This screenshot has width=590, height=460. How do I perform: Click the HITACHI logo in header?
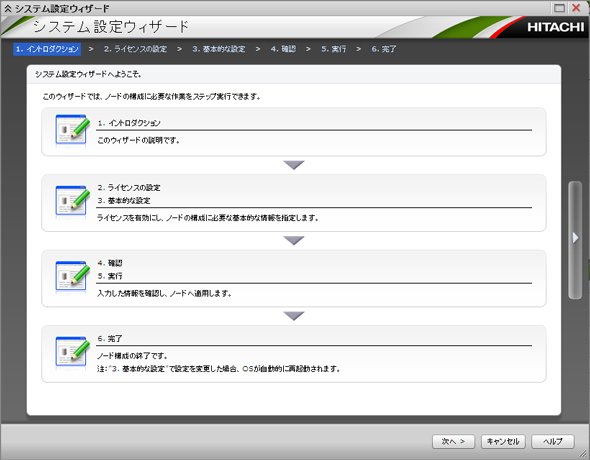pos(555,27)
